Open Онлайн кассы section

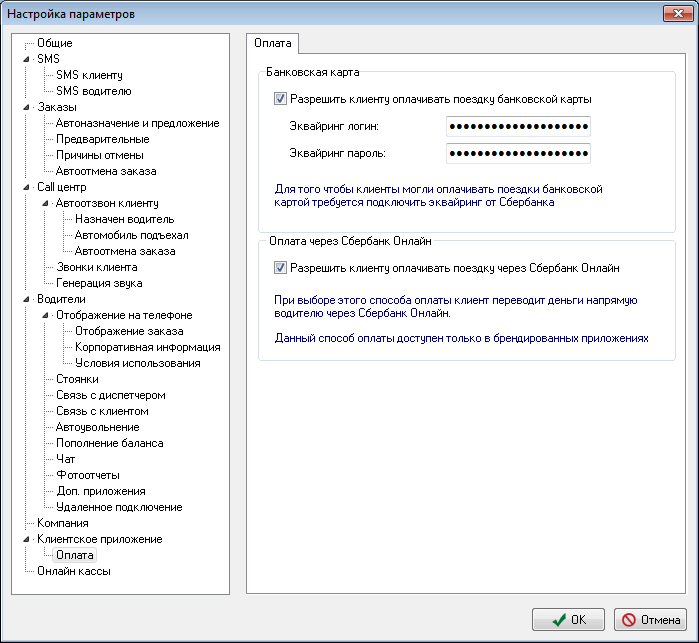(x=74, y=571)
